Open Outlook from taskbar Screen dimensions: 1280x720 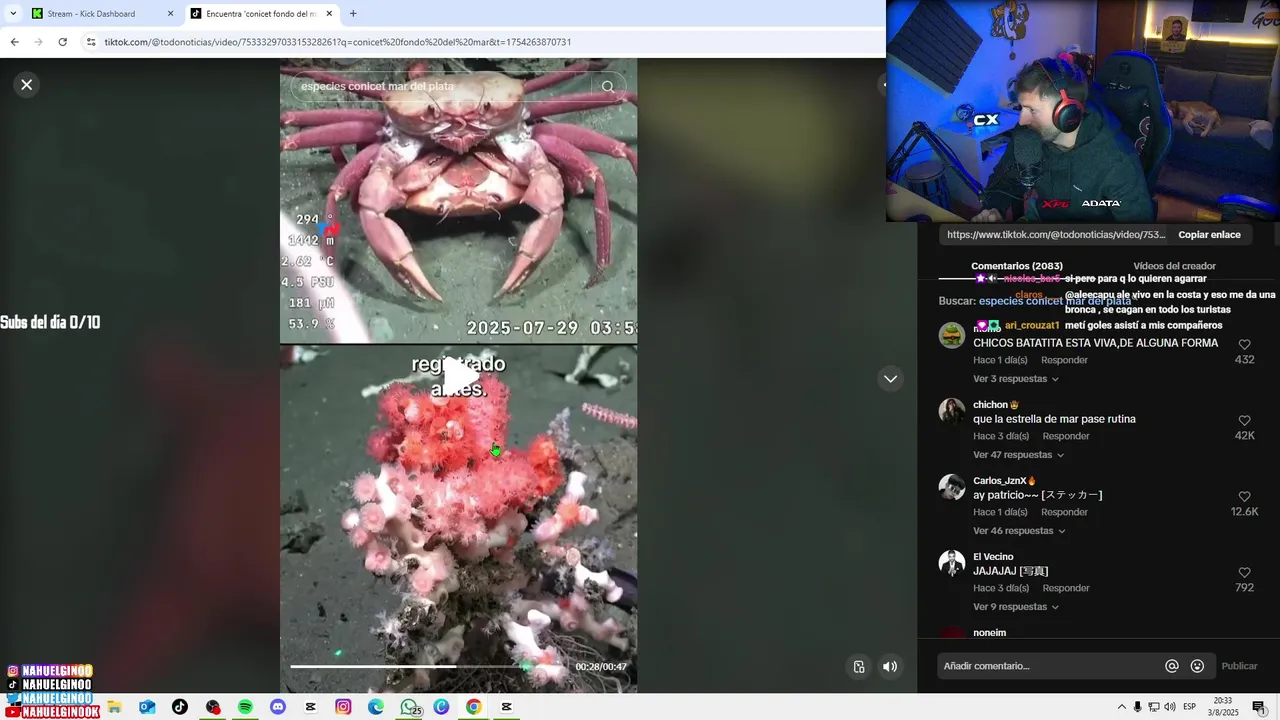[147, 707]
